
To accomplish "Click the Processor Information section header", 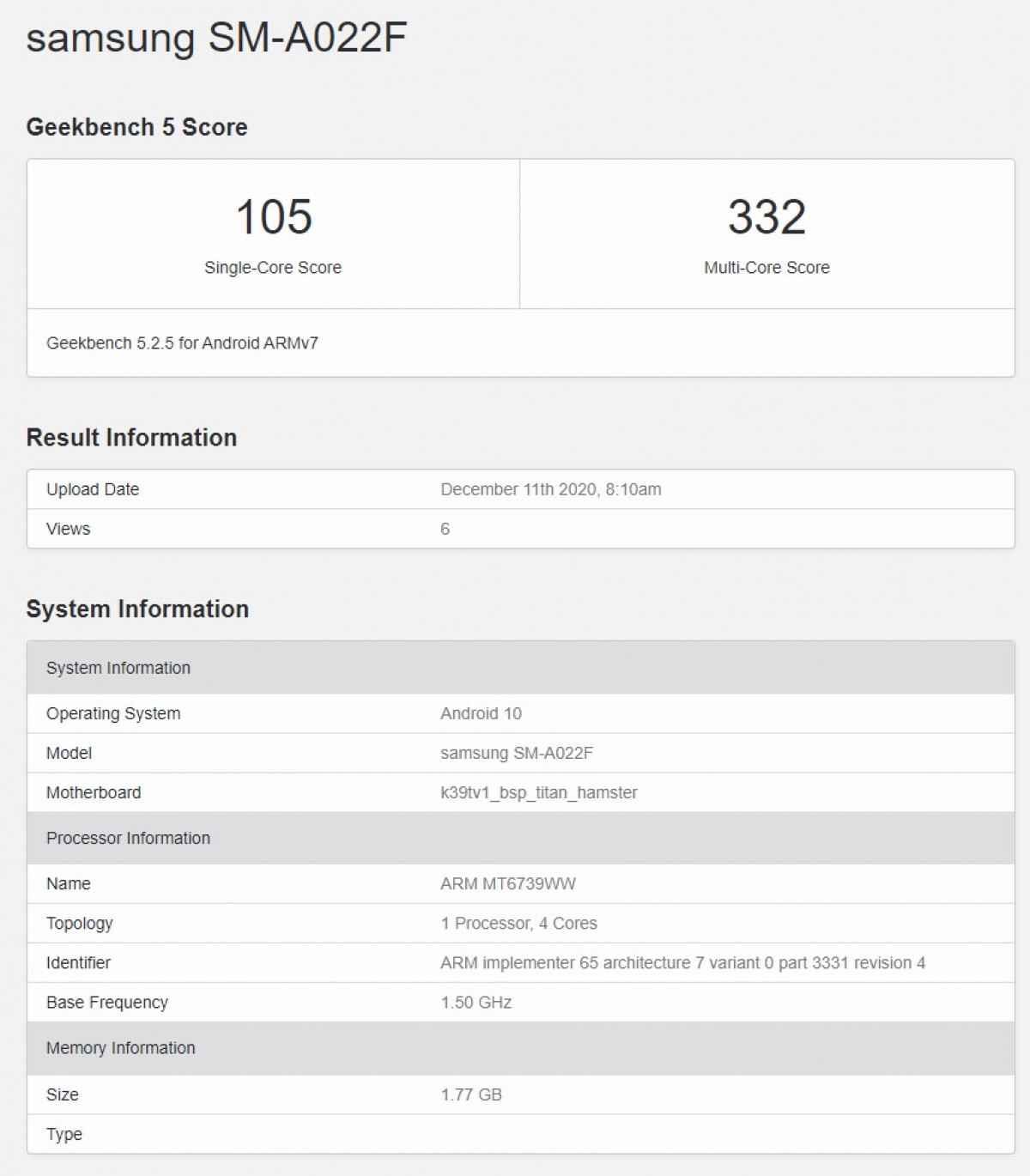I will pyautogui.click(x=128, y=838).
